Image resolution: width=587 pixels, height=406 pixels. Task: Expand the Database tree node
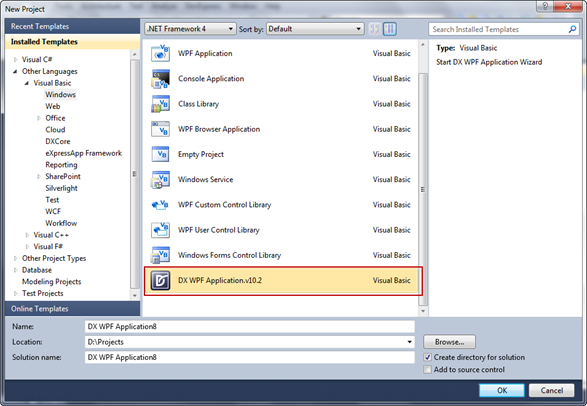click(15, 270)
